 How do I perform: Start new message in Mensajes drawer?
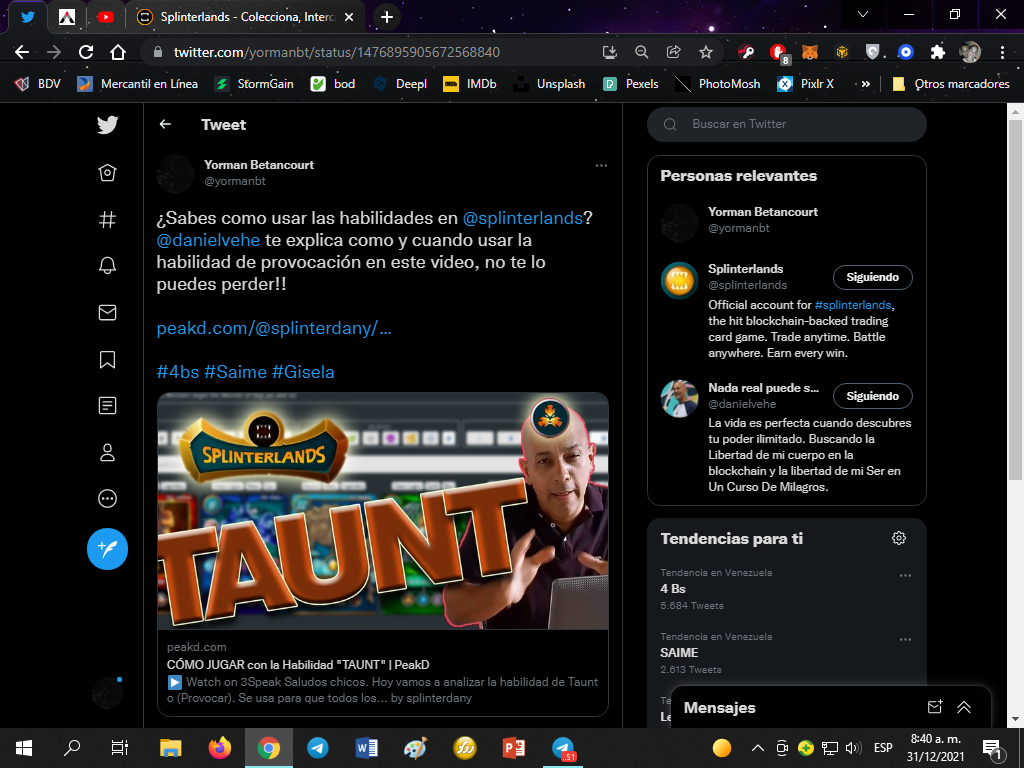pyautogui.click(x=935, y=707)
